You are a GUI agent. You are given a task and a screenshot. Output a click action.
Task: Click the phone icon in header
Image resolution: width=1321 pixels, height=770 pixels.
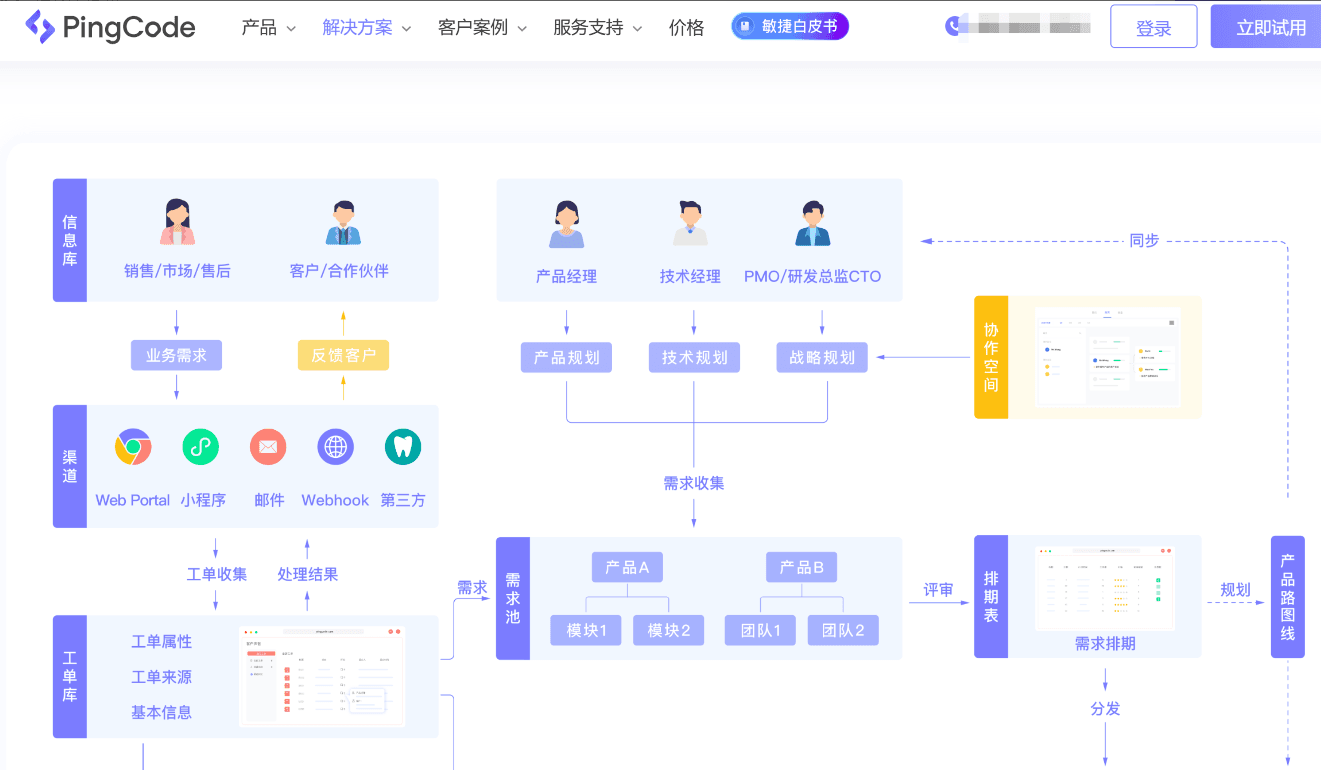[952, 27]
